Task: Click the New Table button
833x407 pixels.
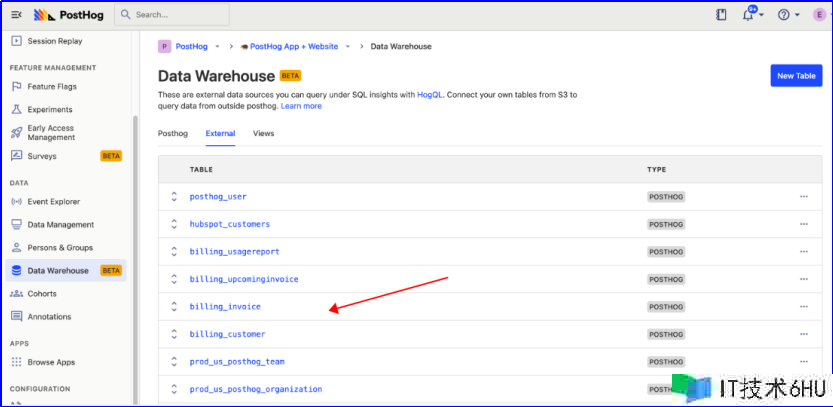Action: (796, 76)
